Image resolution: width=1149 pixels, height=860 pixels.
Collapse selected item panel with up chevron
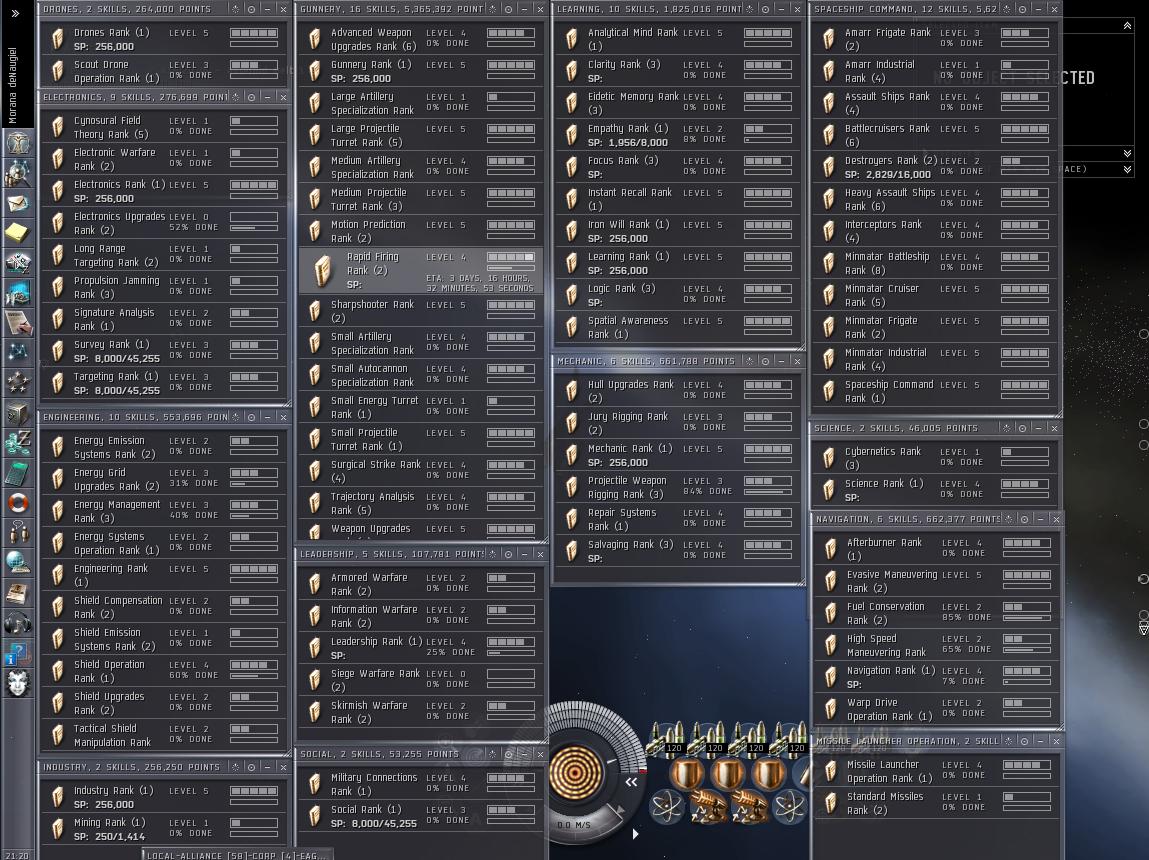coord(1127,26)
